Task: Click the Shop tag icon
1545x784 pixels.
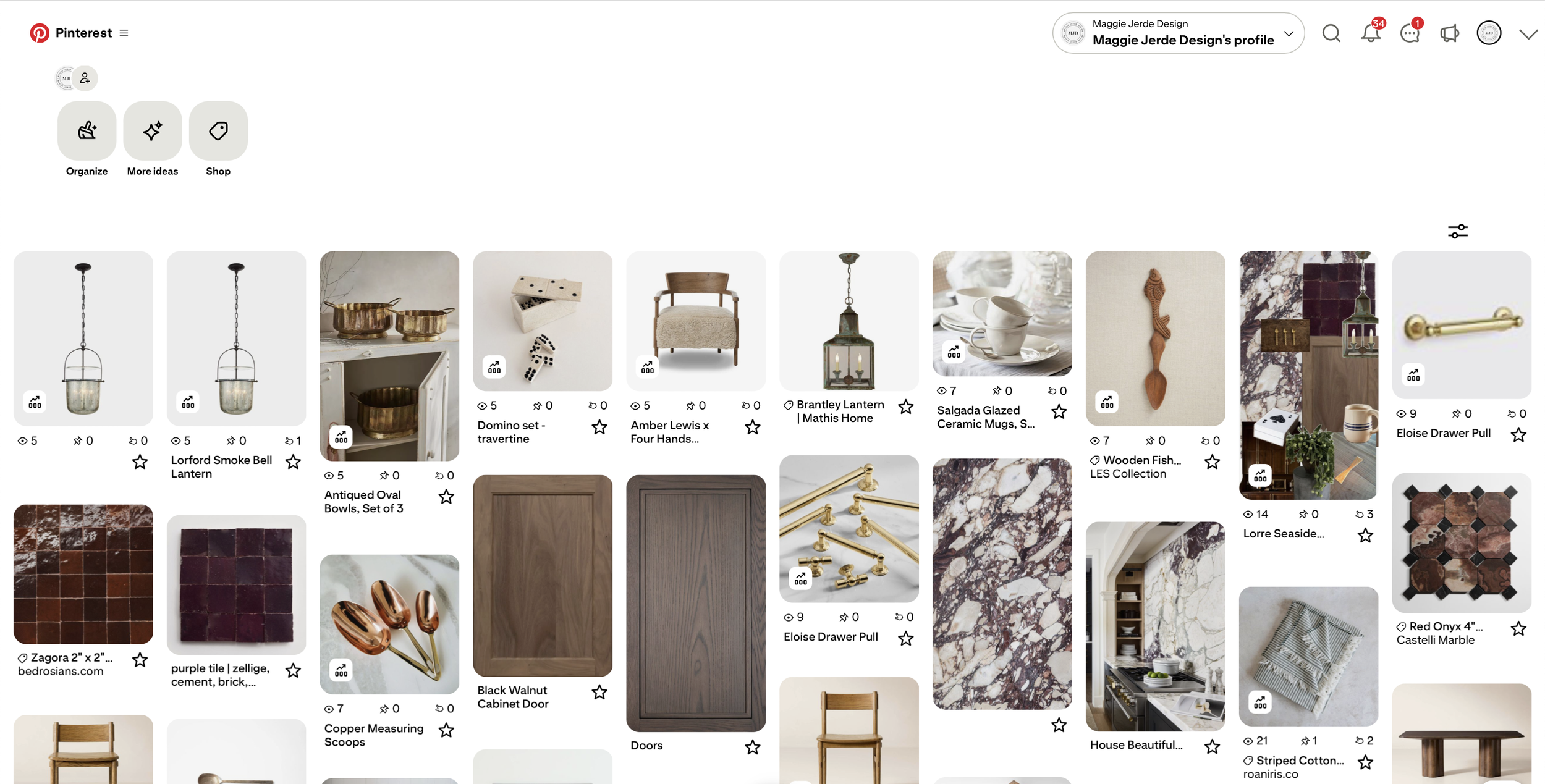Action: pos(218,130)
